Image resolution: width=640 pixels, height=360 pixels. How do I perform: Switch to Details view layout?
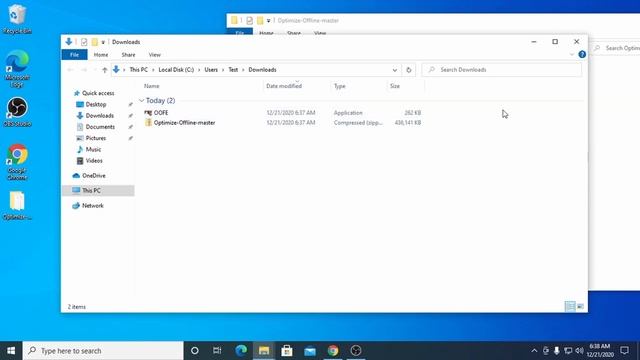coord(570,307)
